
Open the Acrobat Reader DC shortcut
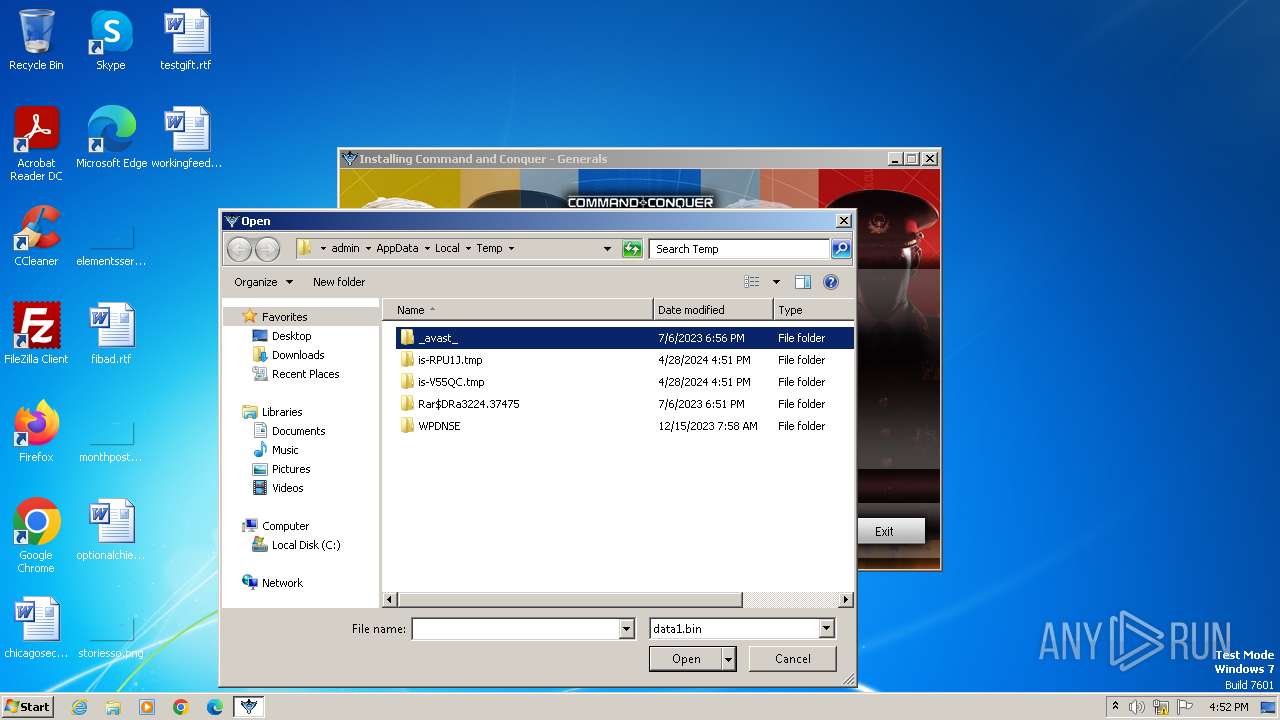tap(36, 144)
